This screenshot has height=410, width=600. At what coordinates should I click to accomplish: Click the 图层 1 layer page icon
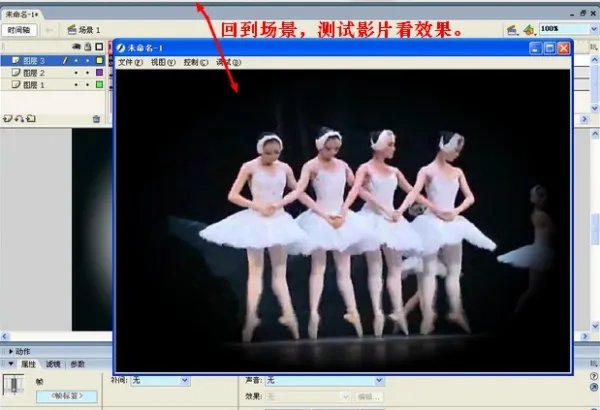pyautogui.click(x=16, y=85)
